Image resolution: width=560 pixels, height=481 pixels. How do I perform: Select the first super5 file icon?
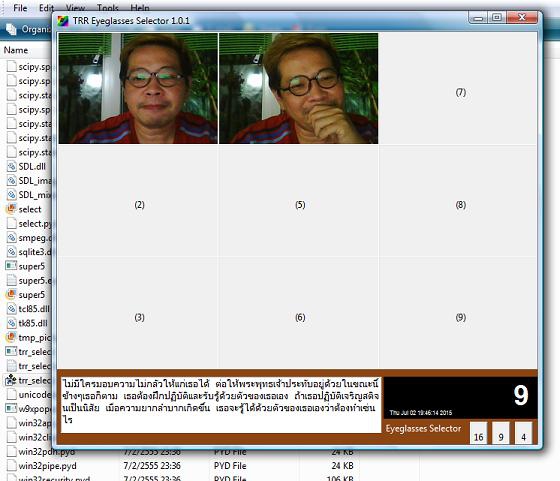click(11, 266)
